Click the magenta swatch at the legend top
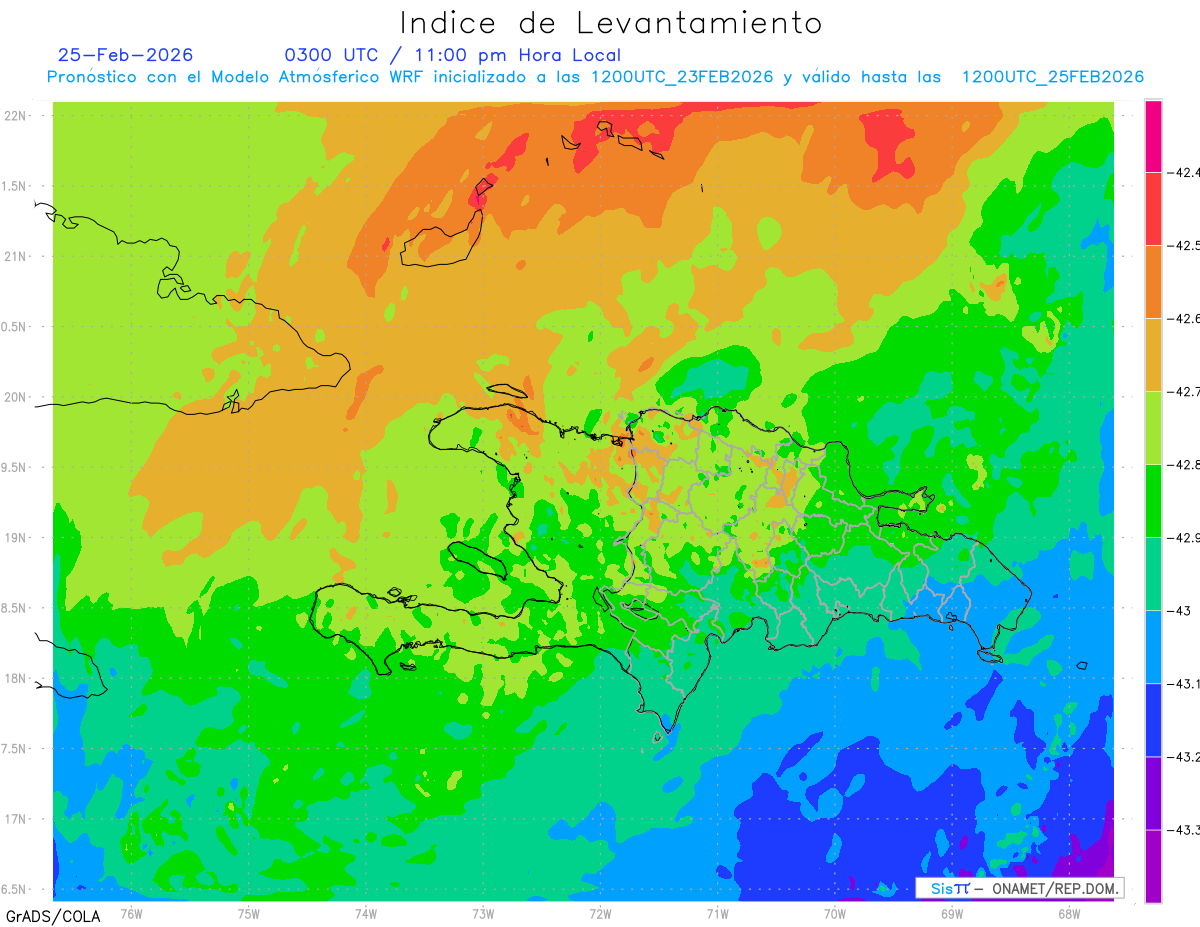Image resolution: width=1200 pixels, height=927 pixels. (1153, 136)
